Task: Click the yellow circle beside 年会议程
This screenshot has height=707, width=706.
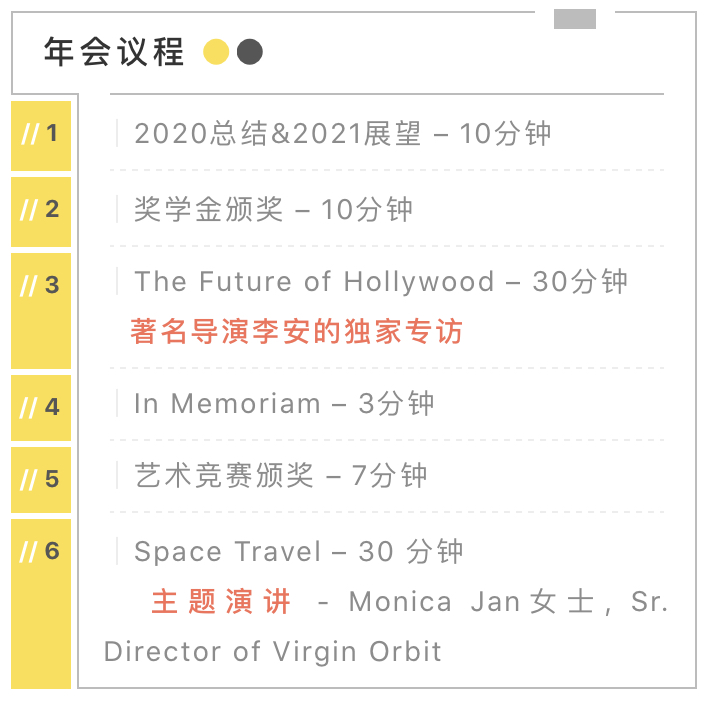Action: (x=216, y=52)
